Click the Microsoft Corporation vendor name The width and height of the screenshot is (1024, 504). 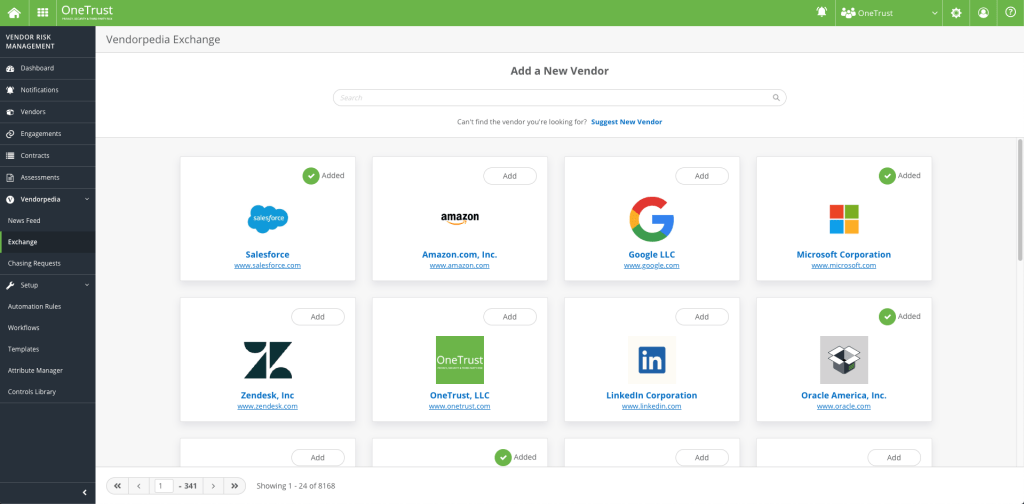844,255
